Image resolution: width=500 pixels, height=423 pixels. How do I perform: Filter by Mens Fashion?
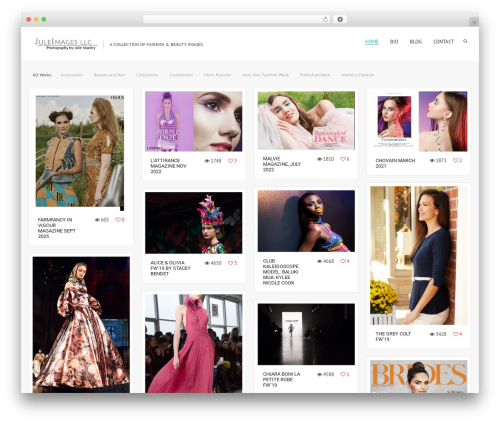coord(217,75)
